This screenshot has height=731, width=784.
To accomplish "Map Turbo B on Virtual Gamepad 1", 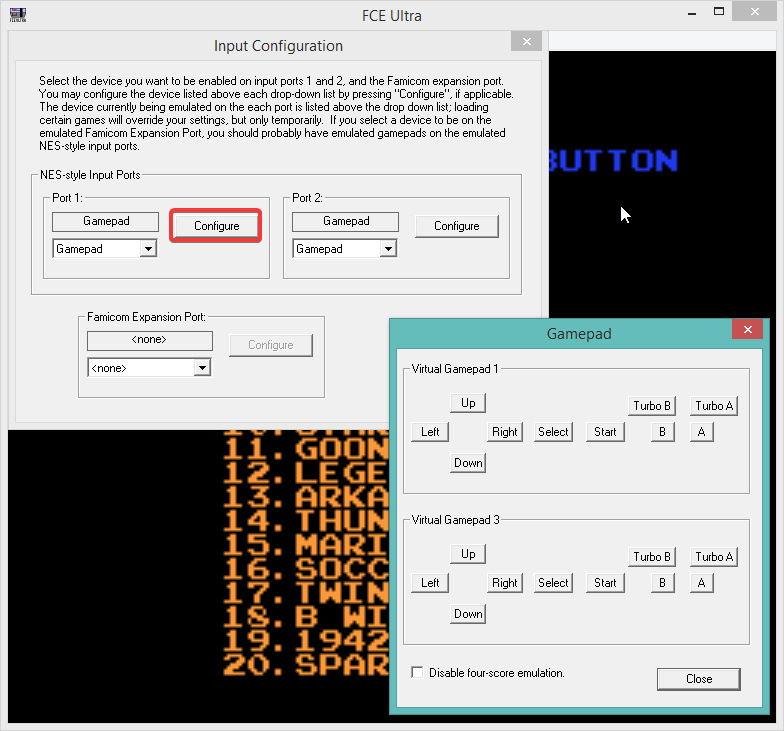I will click(652, 406).
